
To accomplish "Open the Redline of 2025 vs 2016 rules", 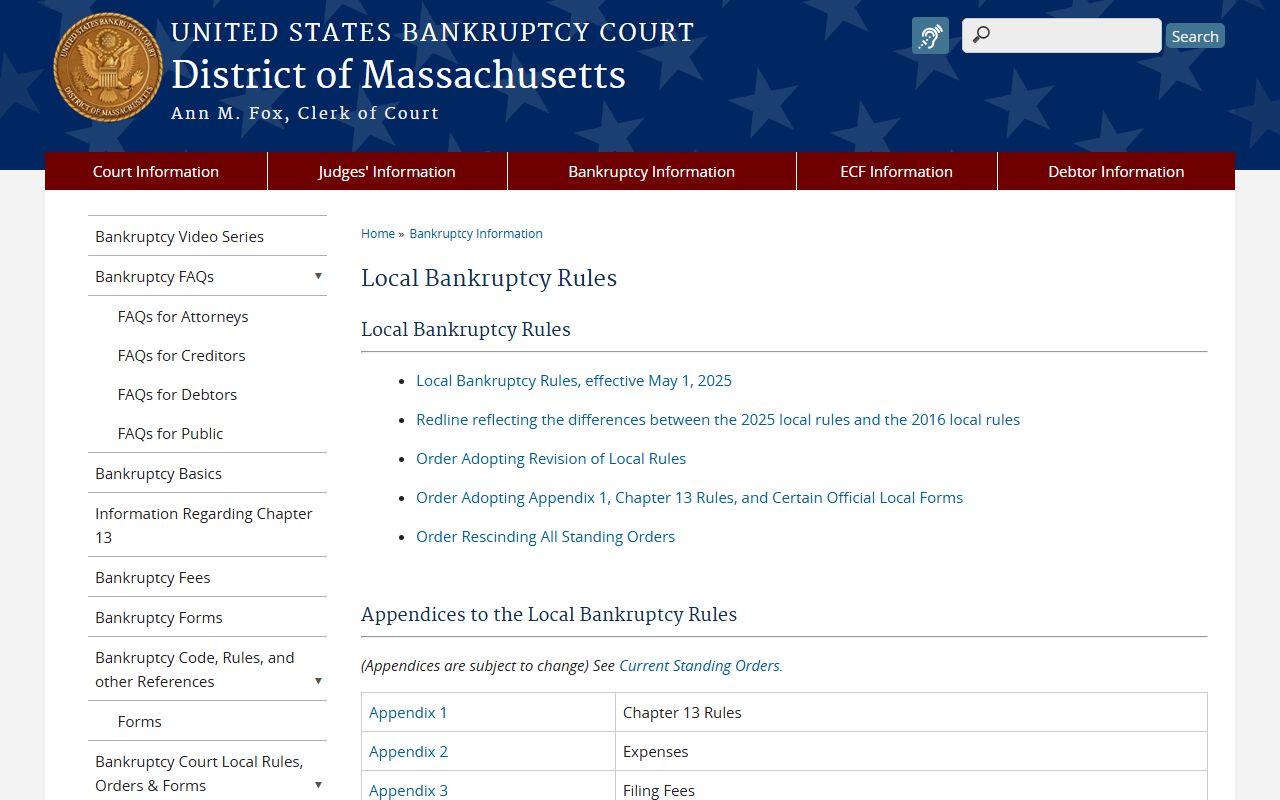I will coord(718,419).
